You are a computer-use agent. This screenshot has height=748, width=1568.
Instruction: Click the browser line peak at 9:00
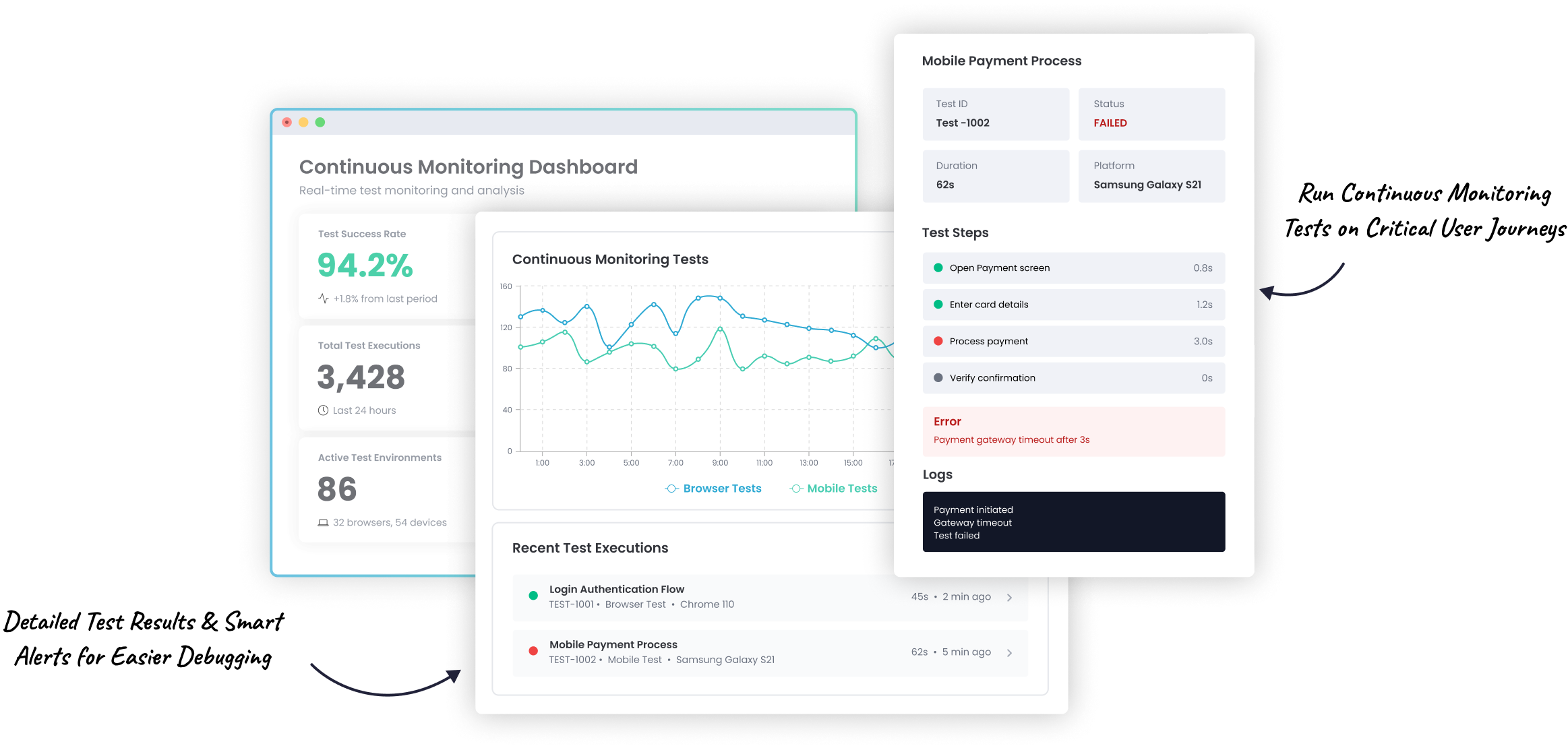tap(720, 298)
